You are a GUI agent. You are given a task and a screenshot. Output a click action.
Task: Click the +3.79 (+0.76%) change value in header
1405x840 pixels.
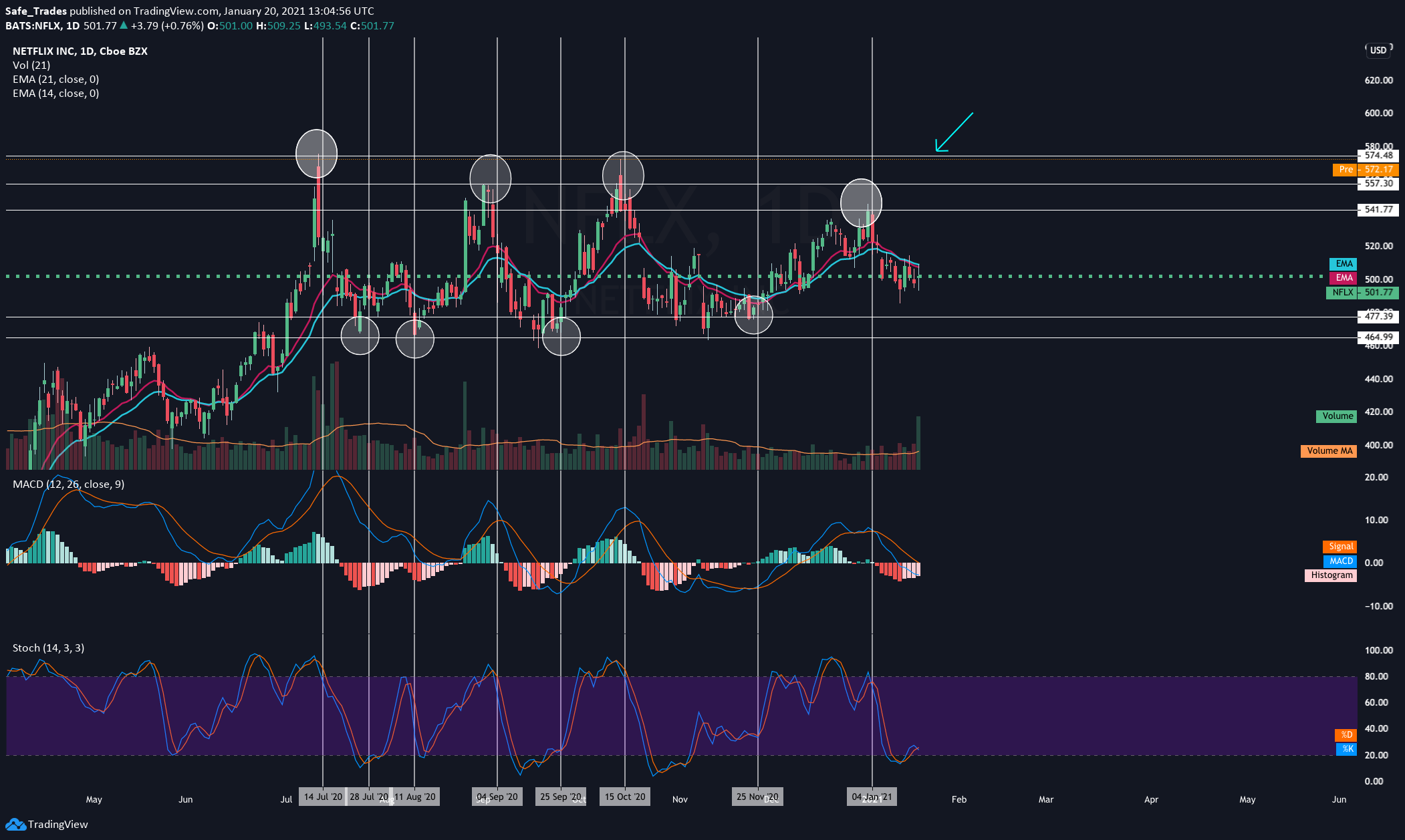(x=166, y=25)
